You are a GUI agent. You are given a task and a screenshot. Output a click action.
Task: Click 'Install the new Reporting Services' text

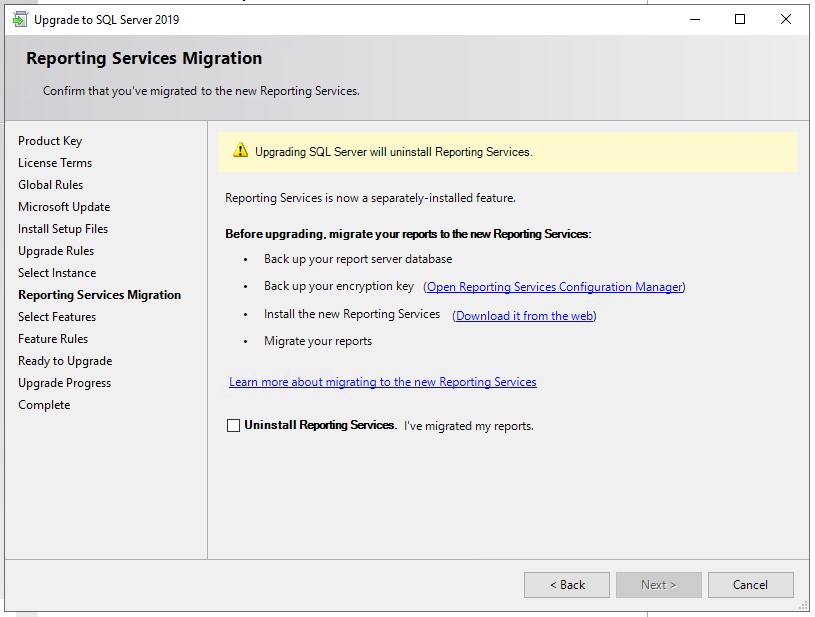(x=352, y=314)
